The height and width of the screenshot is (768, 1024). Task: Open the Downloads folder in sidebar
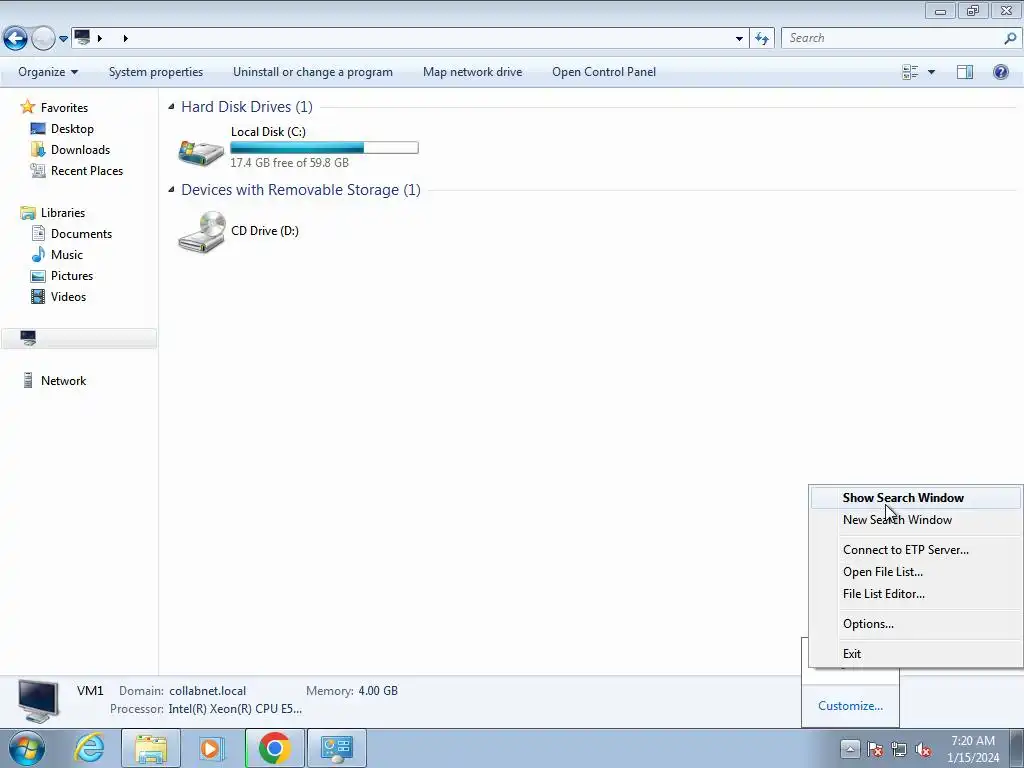coord(80,150)
